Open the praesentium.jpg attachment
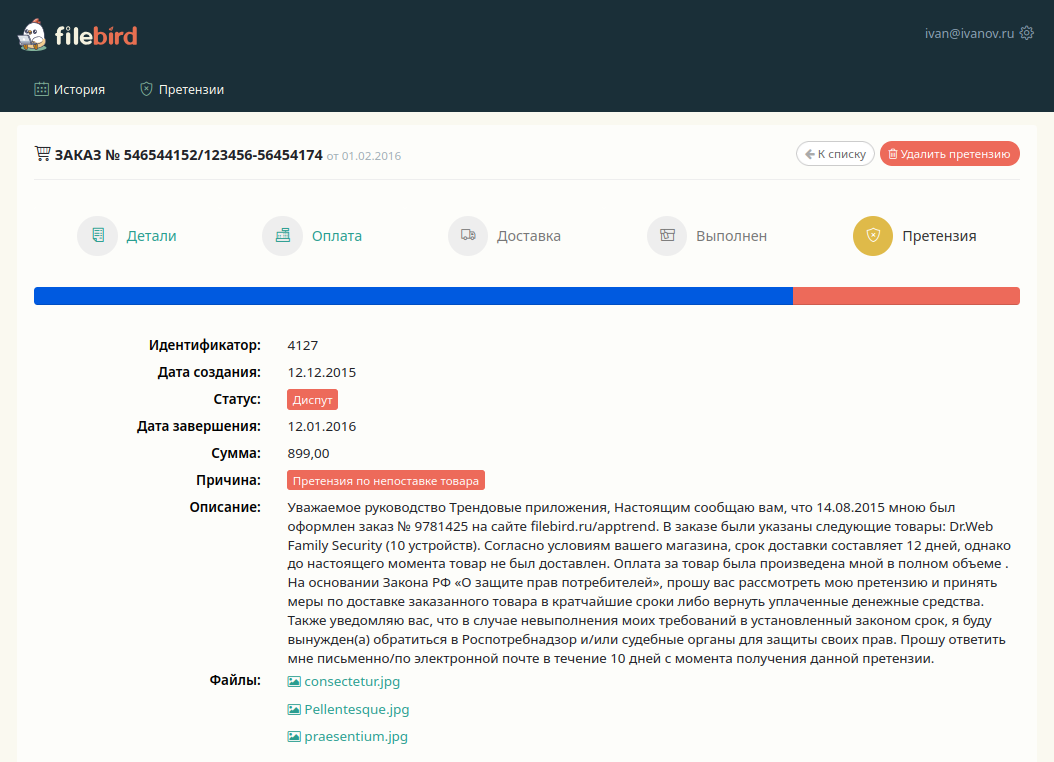 click(355, 737)
